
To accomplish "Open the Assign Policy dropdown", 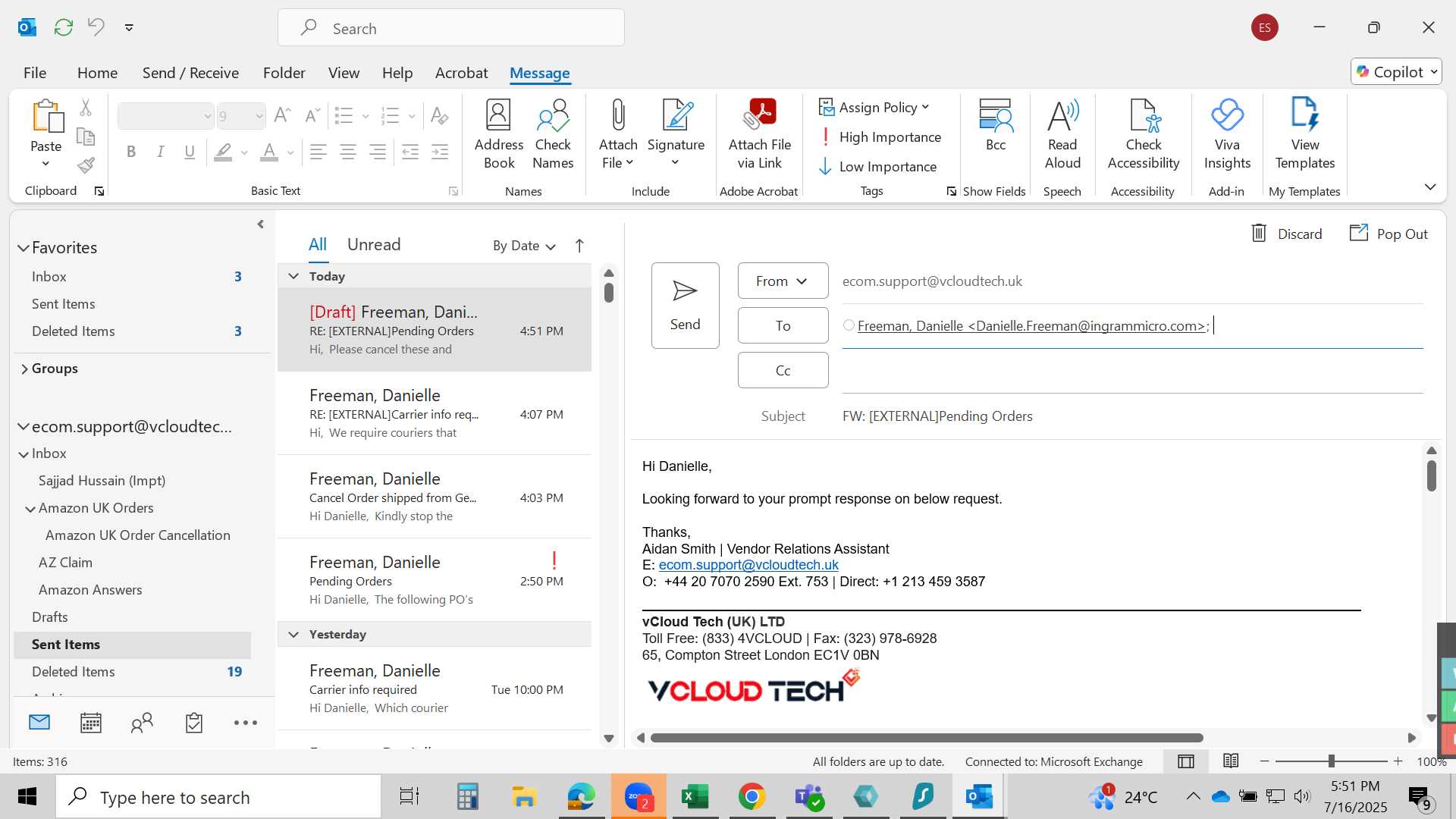I will click(874, 108).
